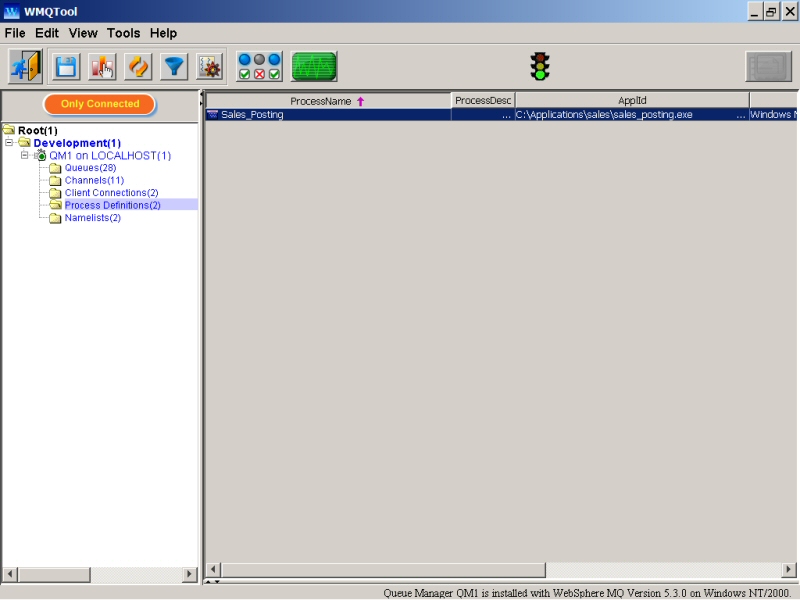This screenshot has height=600, width=800.
Task: Click the table horizontal scroll left arrow
Action: [213, 569]
